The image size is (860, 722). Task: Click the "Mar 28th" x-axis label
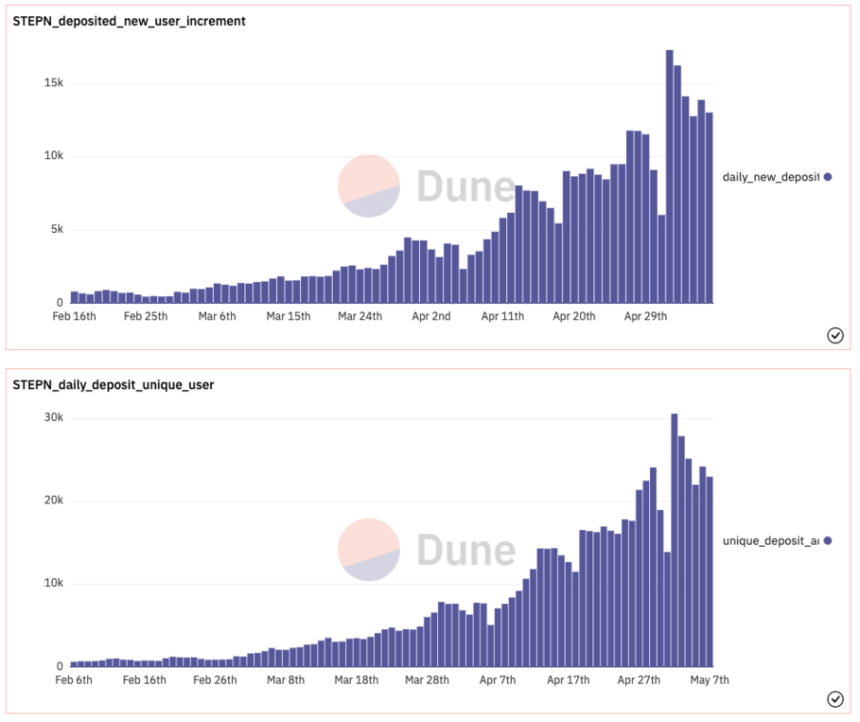click(427, 680)
